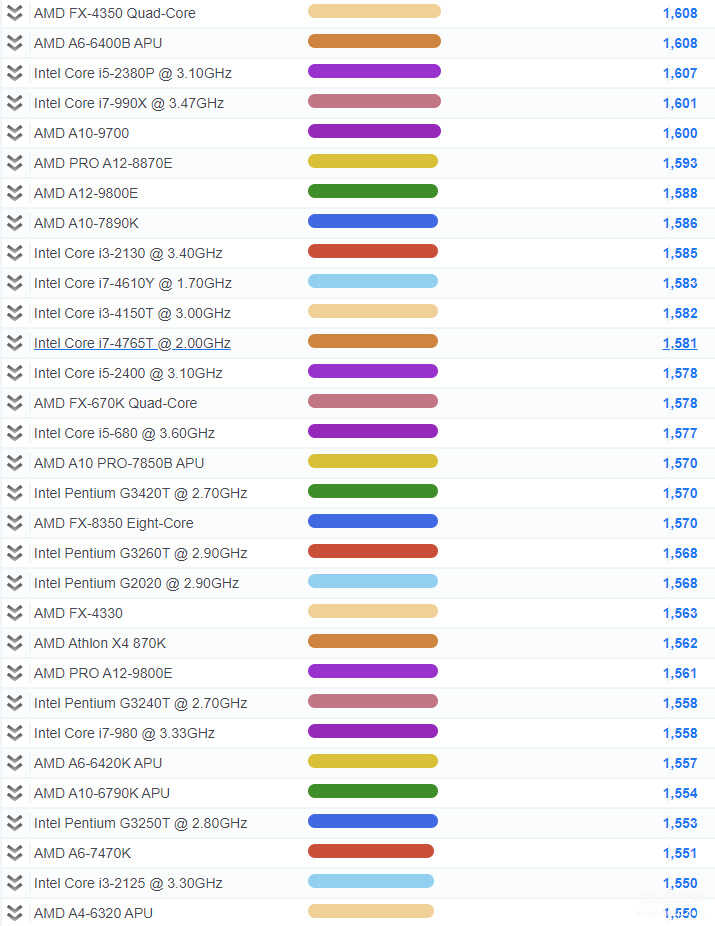Click the 1,557 score for A6-6420K APU
The image size is (715, 926).
pos(680,763)
